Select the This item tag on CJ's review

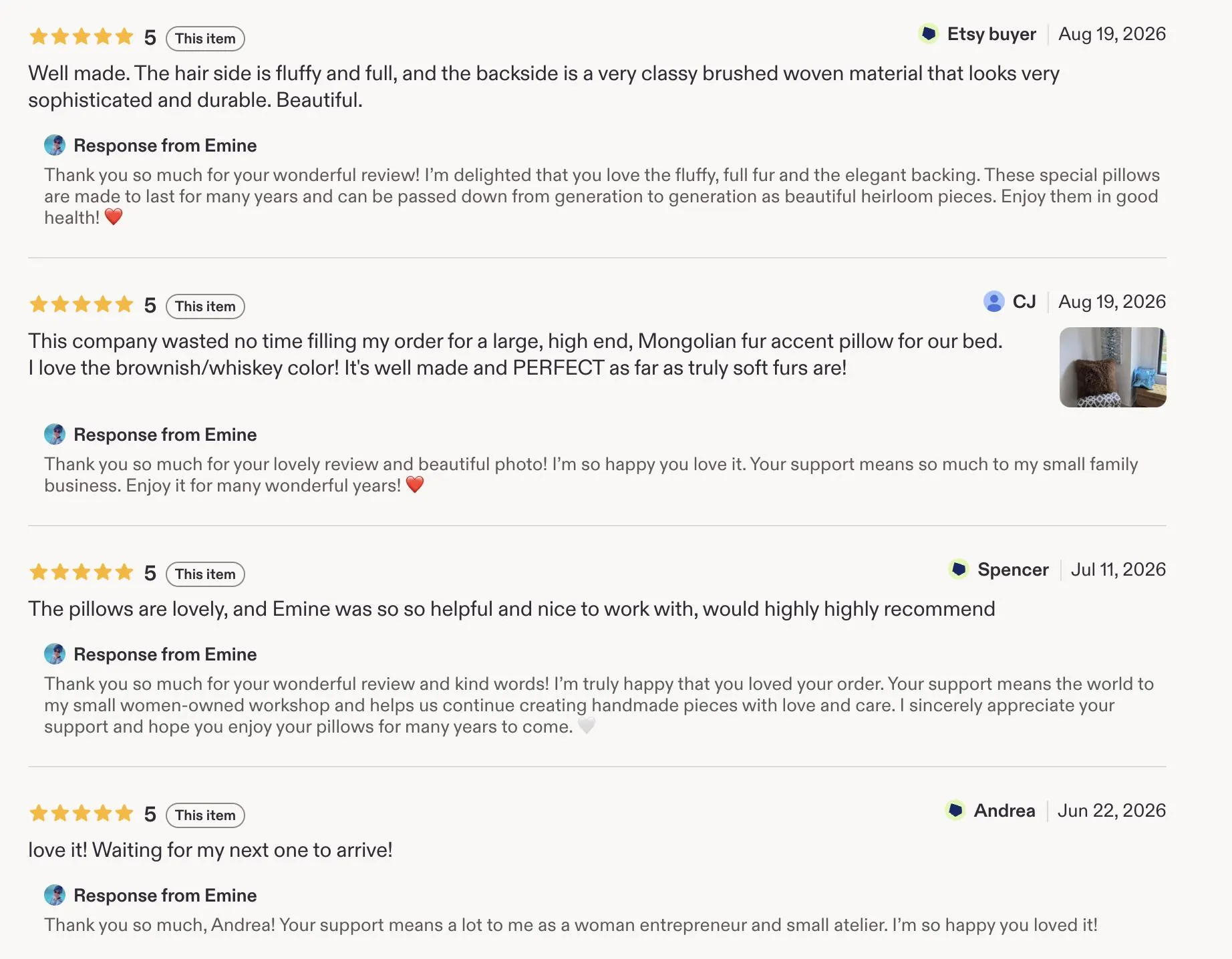click(205, 306)
